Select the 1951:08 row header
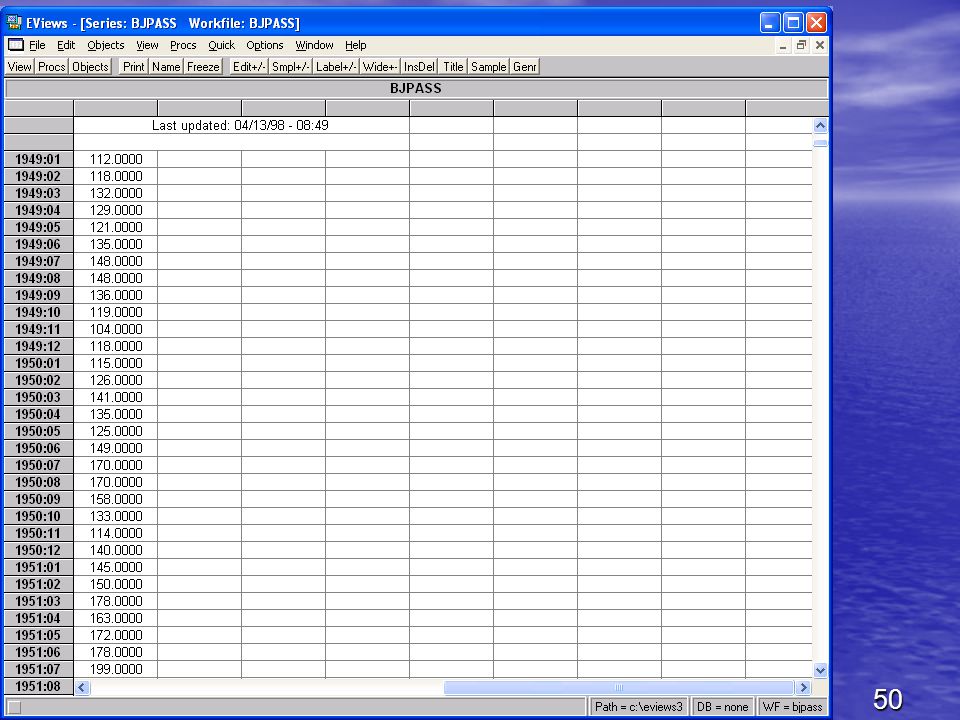The height and width of the screenshot is (720, 960). click(39, 686)
